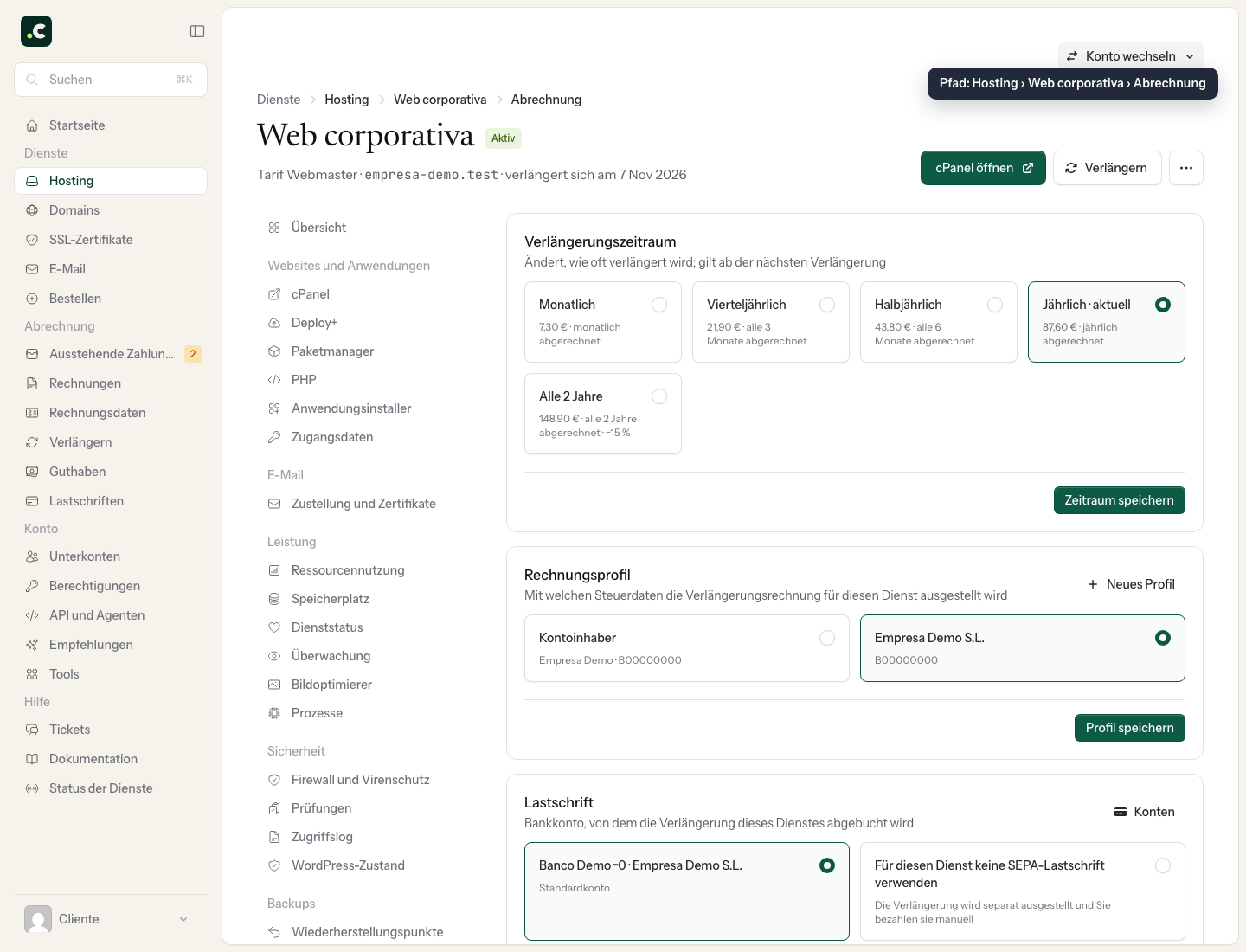The height and width of the screenshot is (952, 1246).
Task: Click the Unterkonten people icon
Action: [32, 556]
